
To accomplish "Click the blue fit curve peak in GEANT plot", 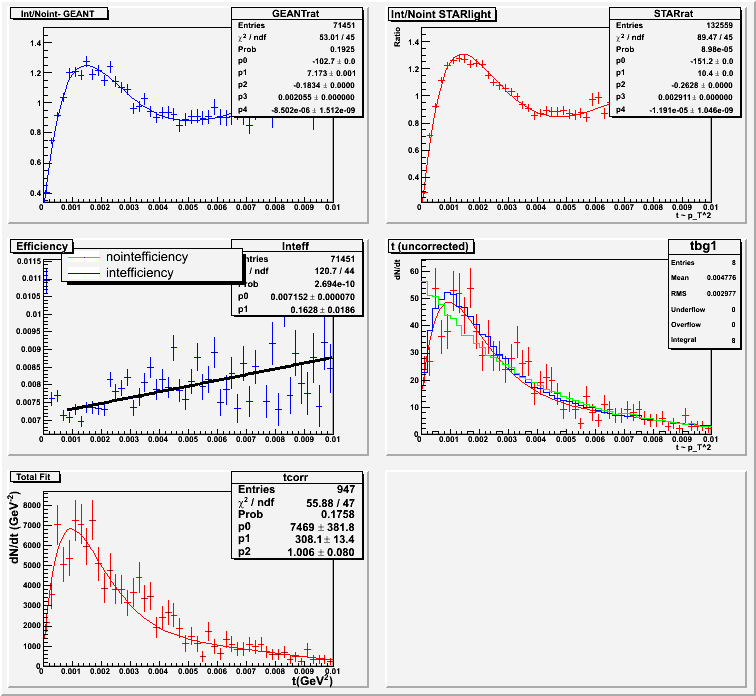I will coord(88,63).
